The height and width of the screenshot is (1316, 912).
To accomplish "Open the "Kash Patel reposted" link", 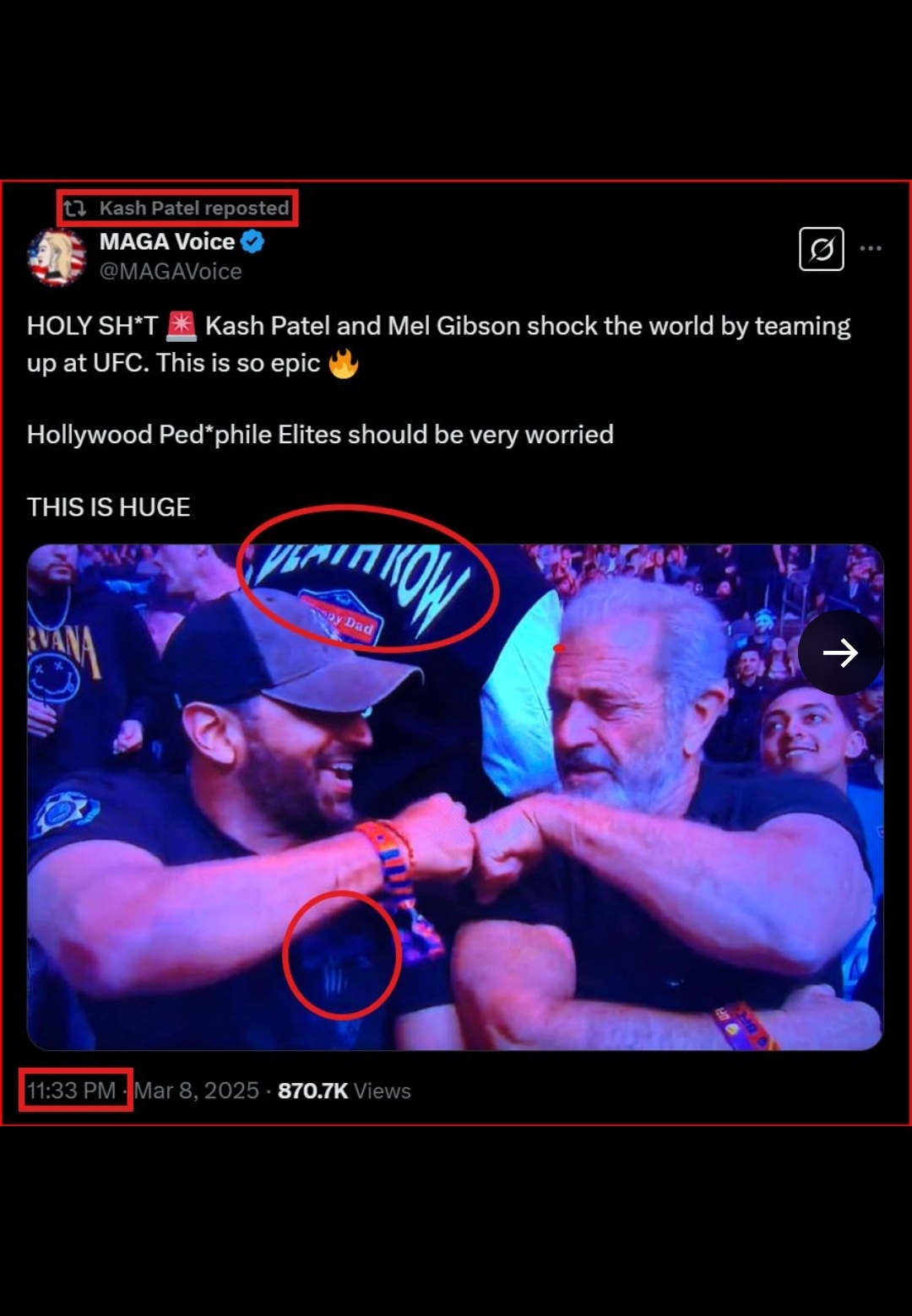I will pos(194,208).
